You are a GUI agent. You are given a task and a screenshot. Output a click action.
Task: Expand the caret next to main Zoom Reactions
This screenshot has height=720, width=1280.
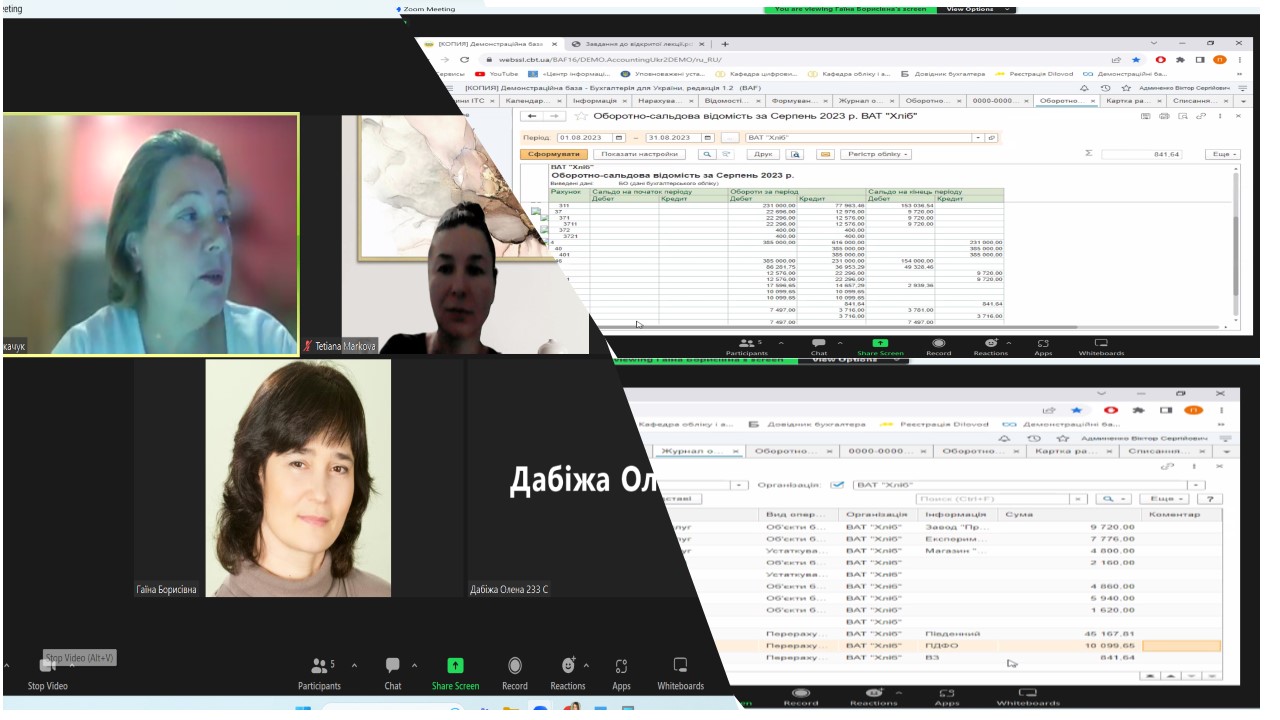[586, 665]
